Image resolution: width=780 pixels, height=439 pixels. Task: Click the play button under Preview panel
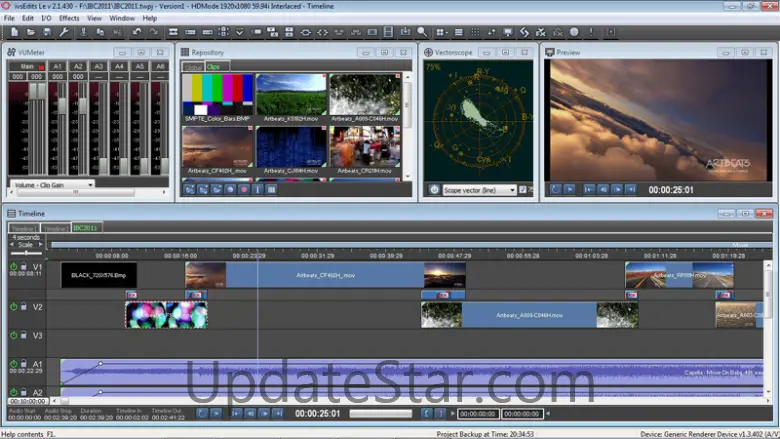pyautogui.click(x=569, y=188)
